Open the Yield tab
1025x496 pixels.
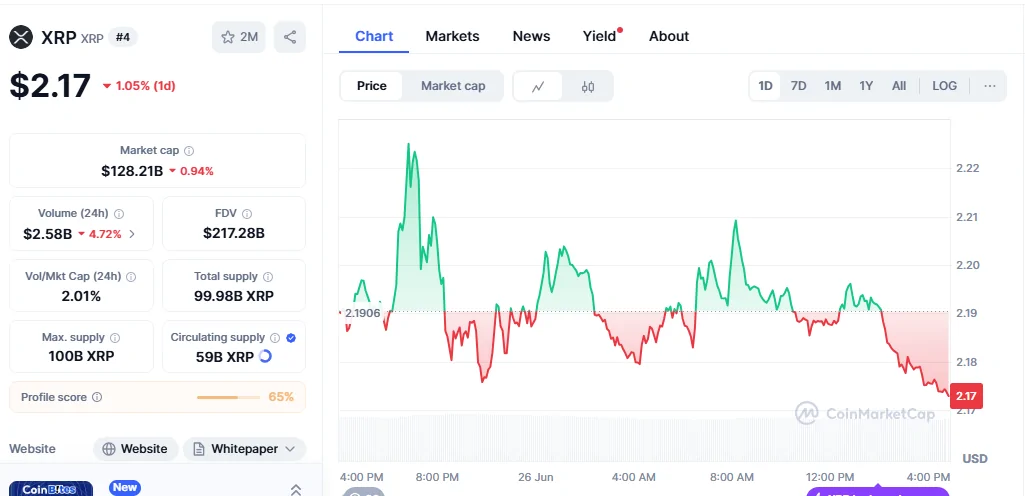tap(600, 36)
